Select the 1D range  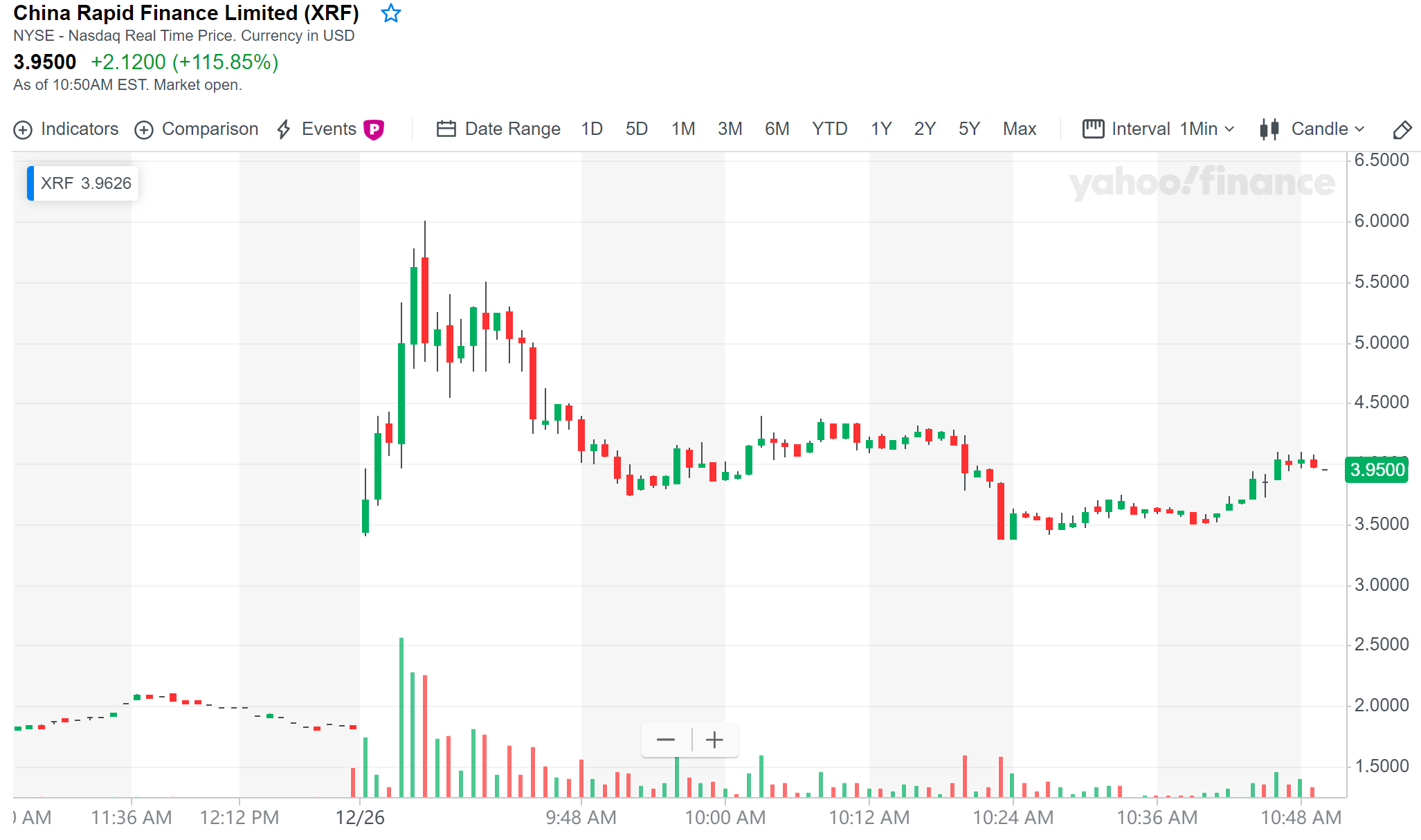591,129
